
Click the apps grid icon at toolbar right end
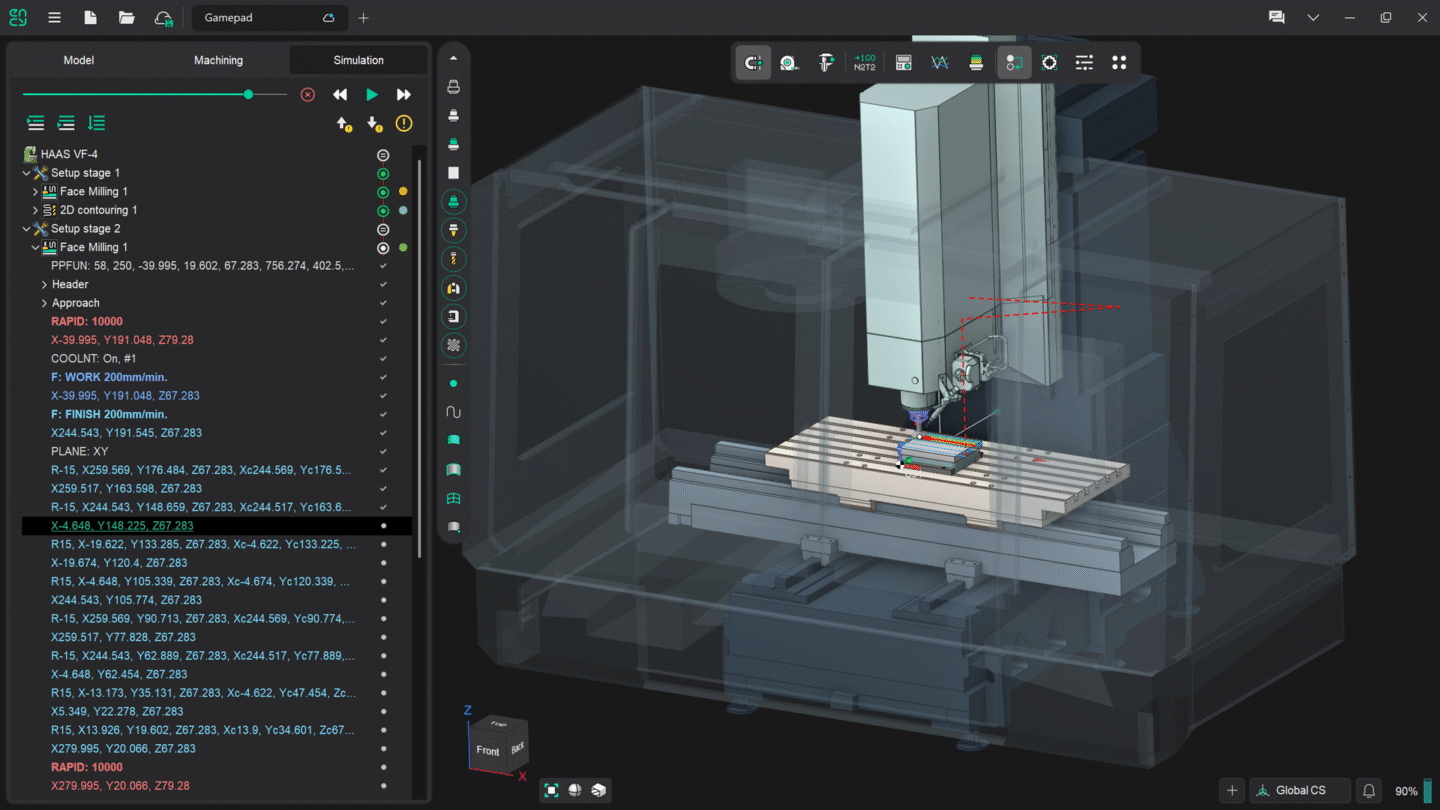pyautogui.click(x=1119, y=62)
